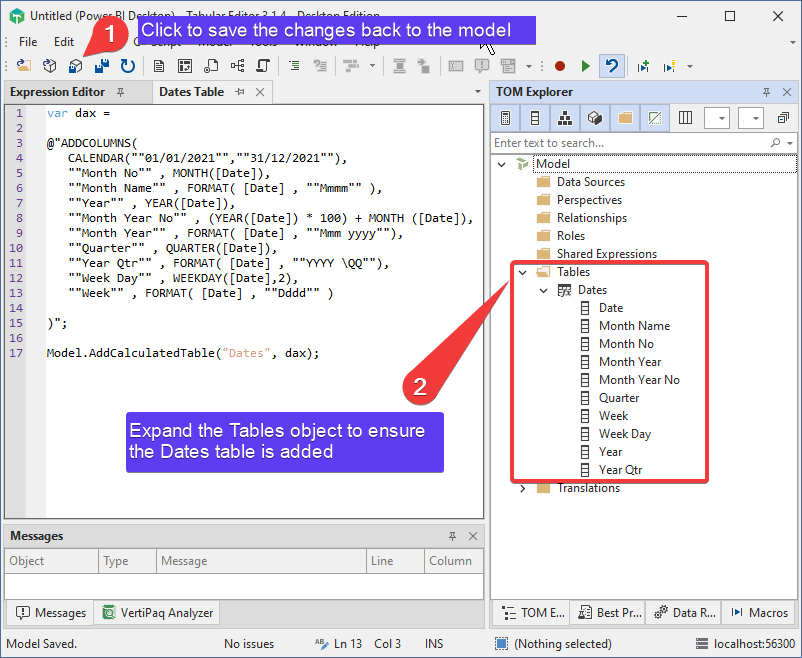Collapse all nodes via stacked windows icon

click(x=783, y=118)
